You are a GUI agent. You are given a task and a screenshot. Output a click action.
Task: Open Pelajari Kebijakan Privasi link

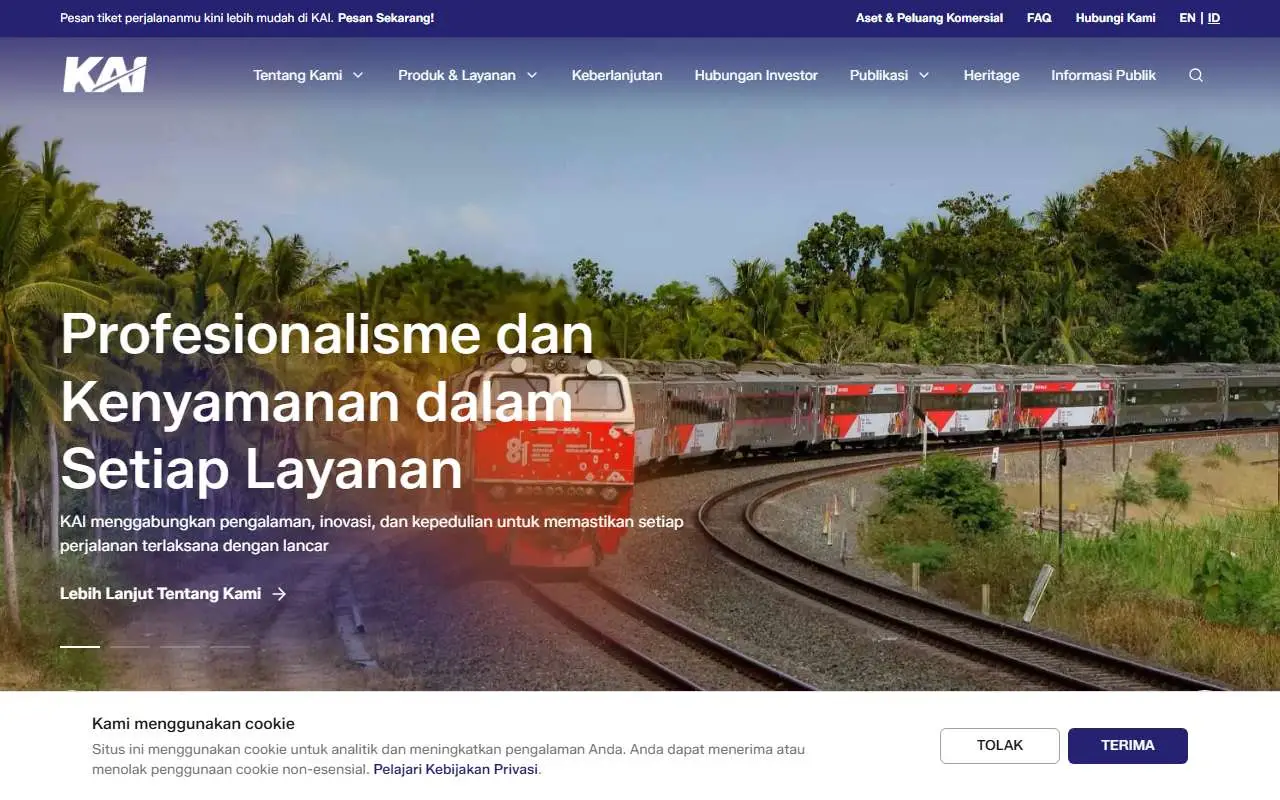pyautogui.click(x=455, y=770)
